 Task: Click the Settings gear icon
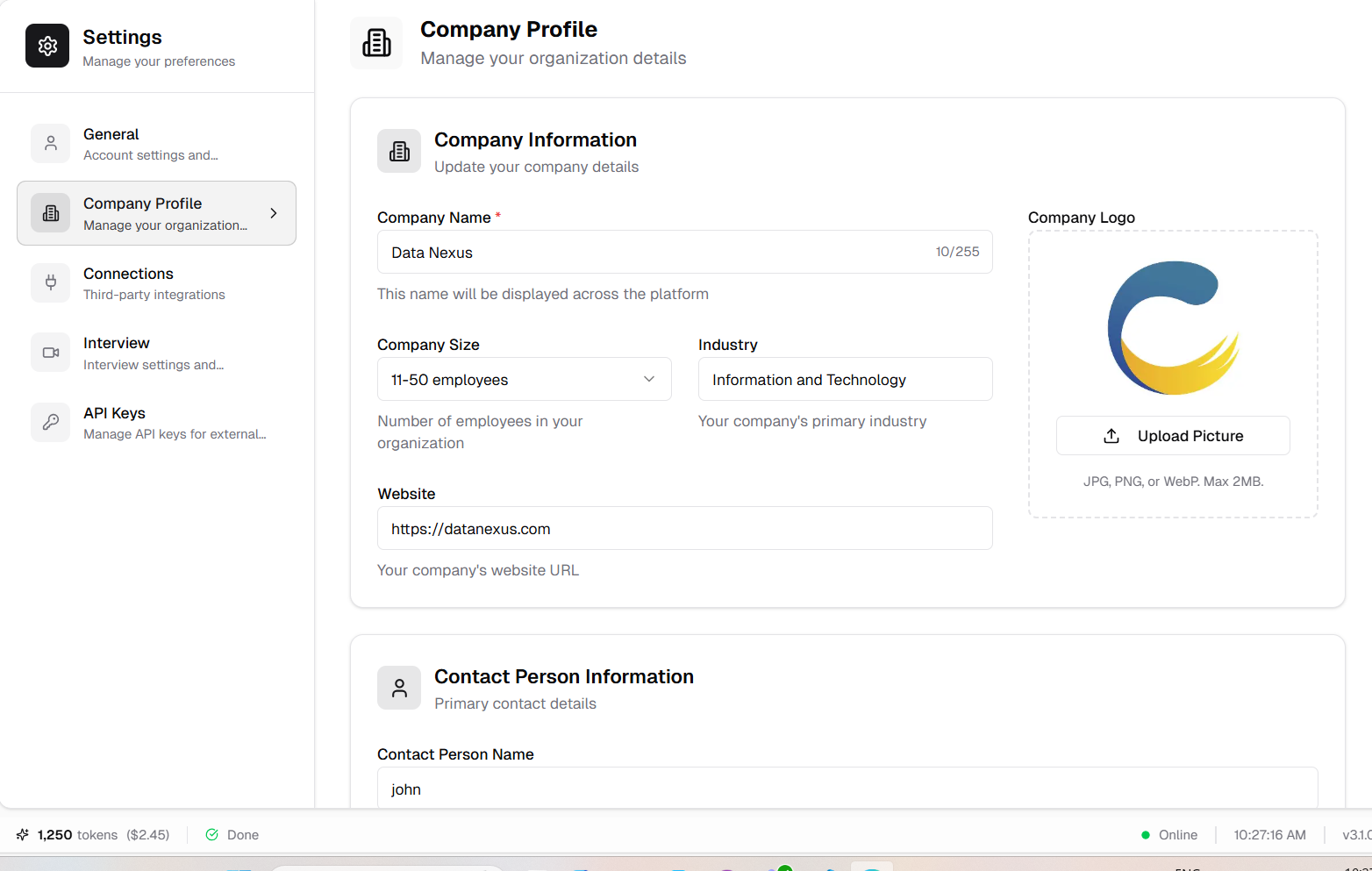click(x=46, y=46)
